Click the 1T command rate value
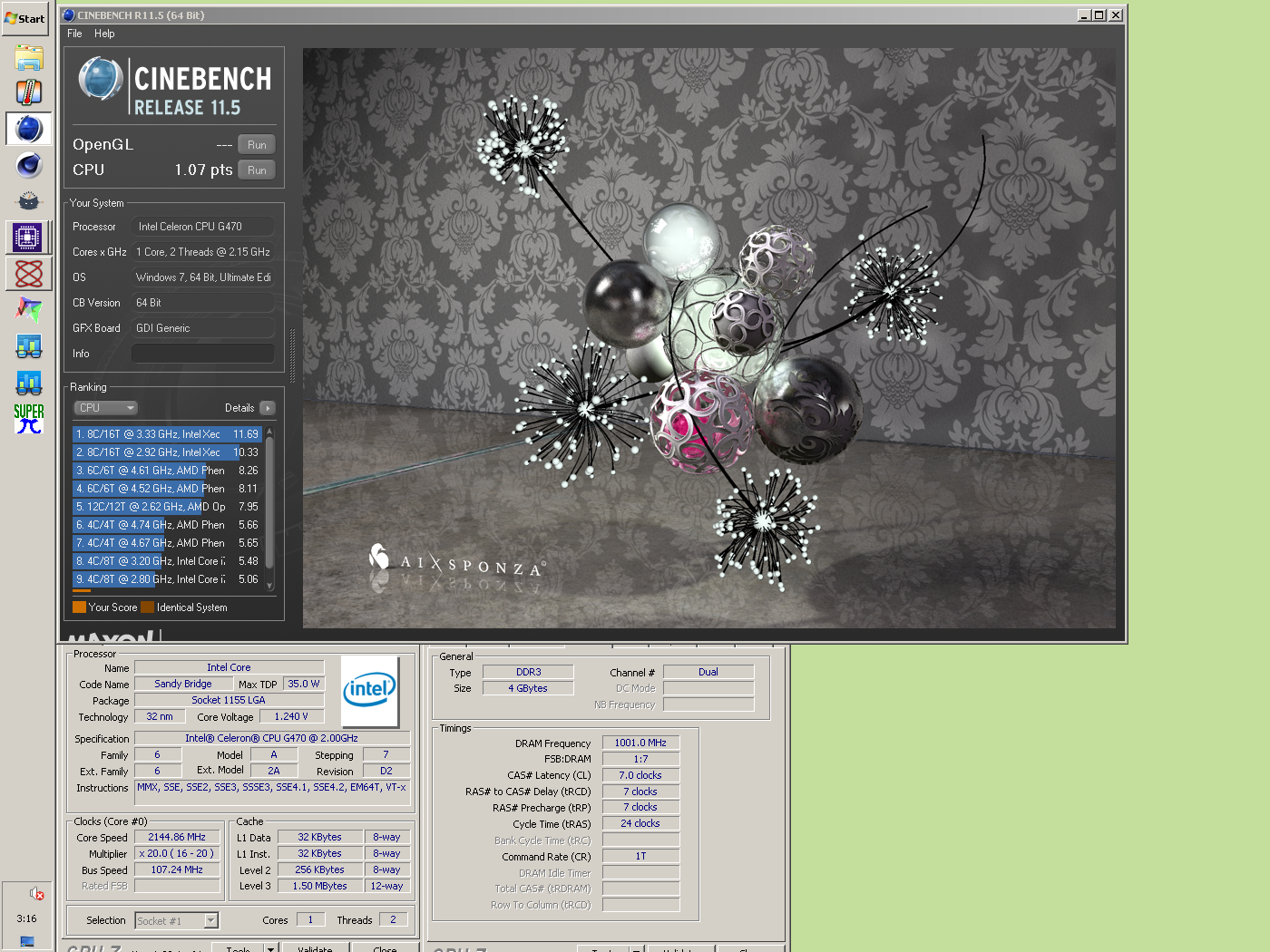The image size is (1270, 952). 640,856
